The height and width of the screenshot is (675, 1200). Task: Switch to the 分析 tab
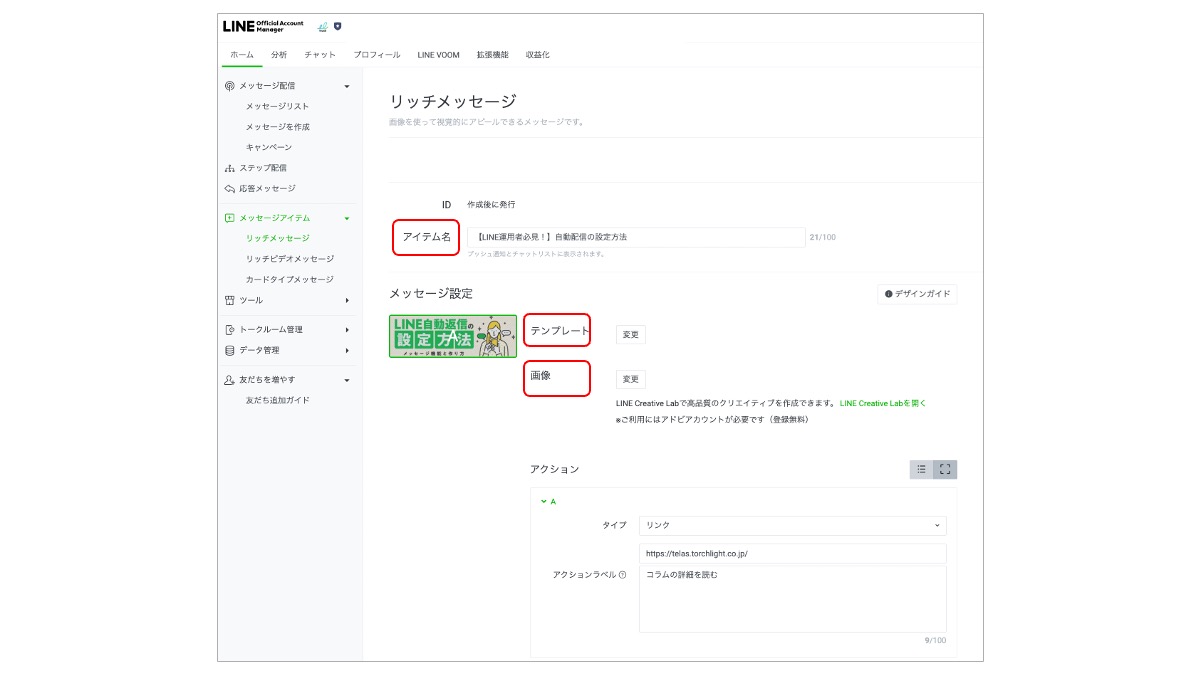coord(279,55)
